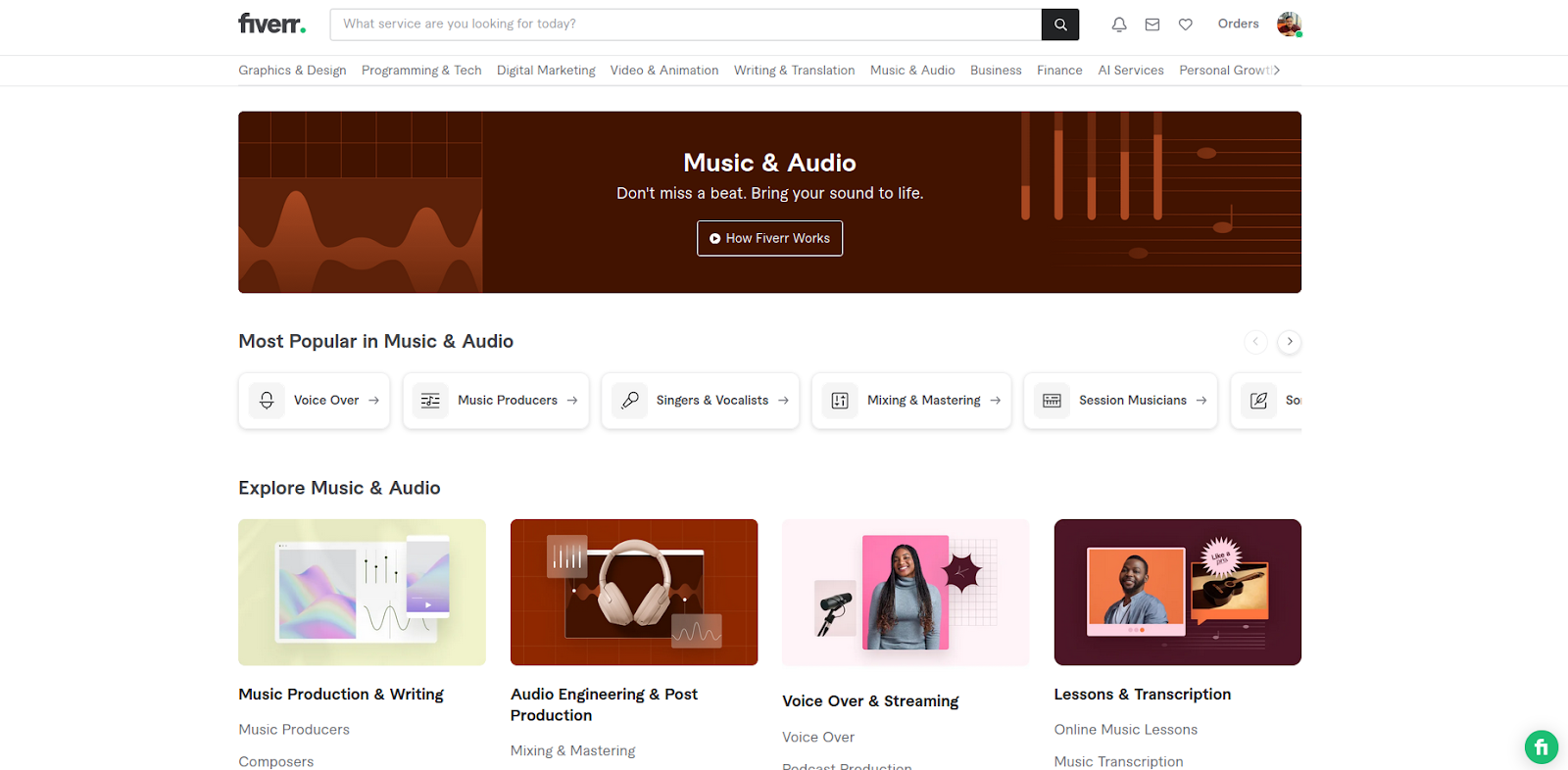Click Audio Engineering & Post Production heading
The height and width of the screenshot is (770, 1568).
(x=604, y=705)
